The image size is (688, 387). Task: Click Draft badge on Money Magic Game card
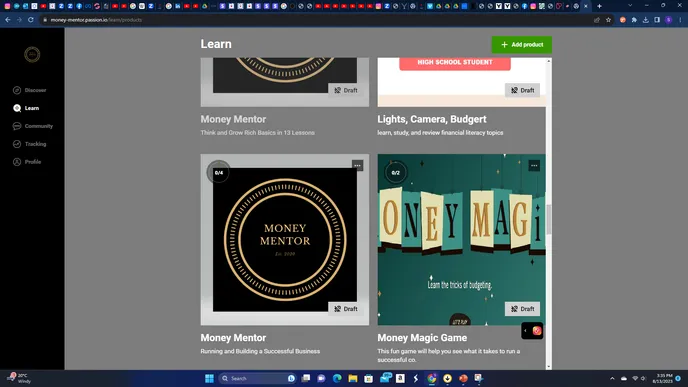(522, 309)
